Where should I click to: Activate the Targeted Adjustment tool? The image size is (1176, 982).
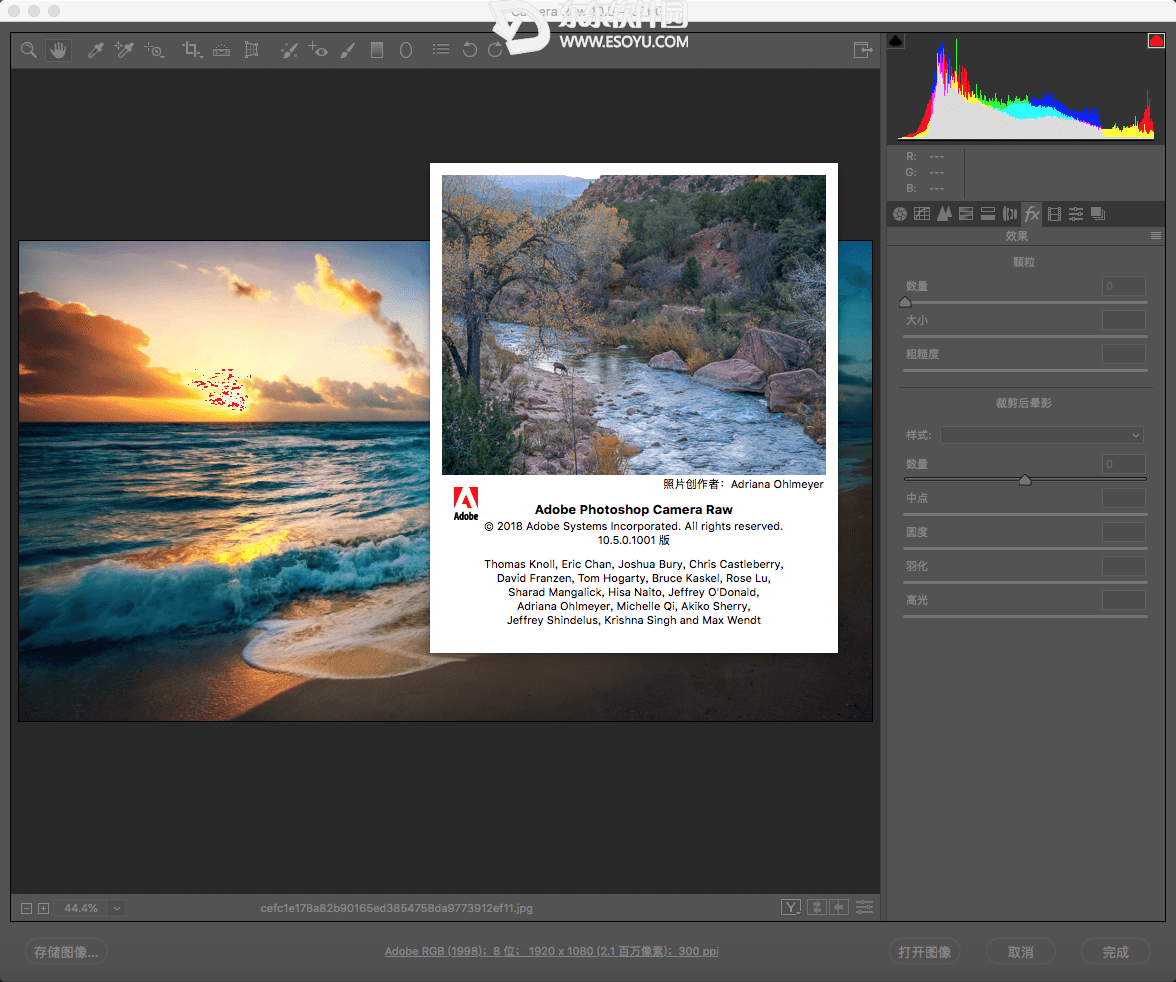154,50
